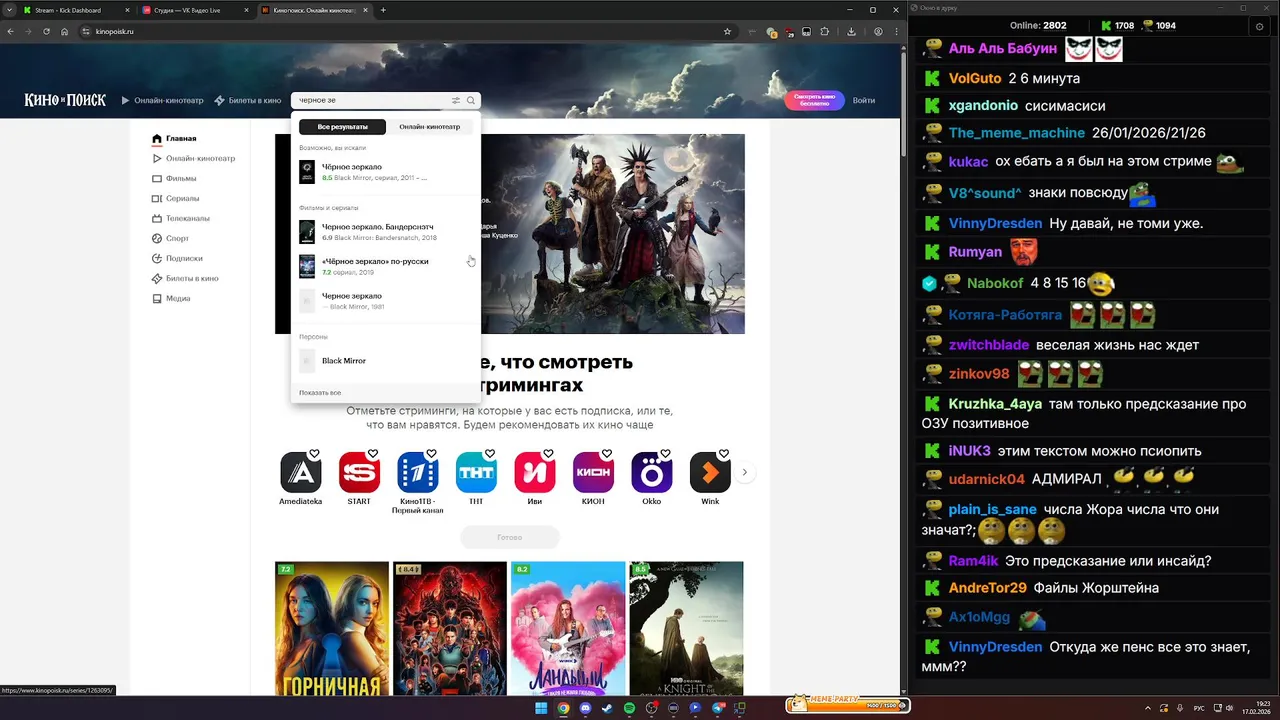Open the Chrome profile icon
Viewport: 1280px width, 720px height.
878,31
